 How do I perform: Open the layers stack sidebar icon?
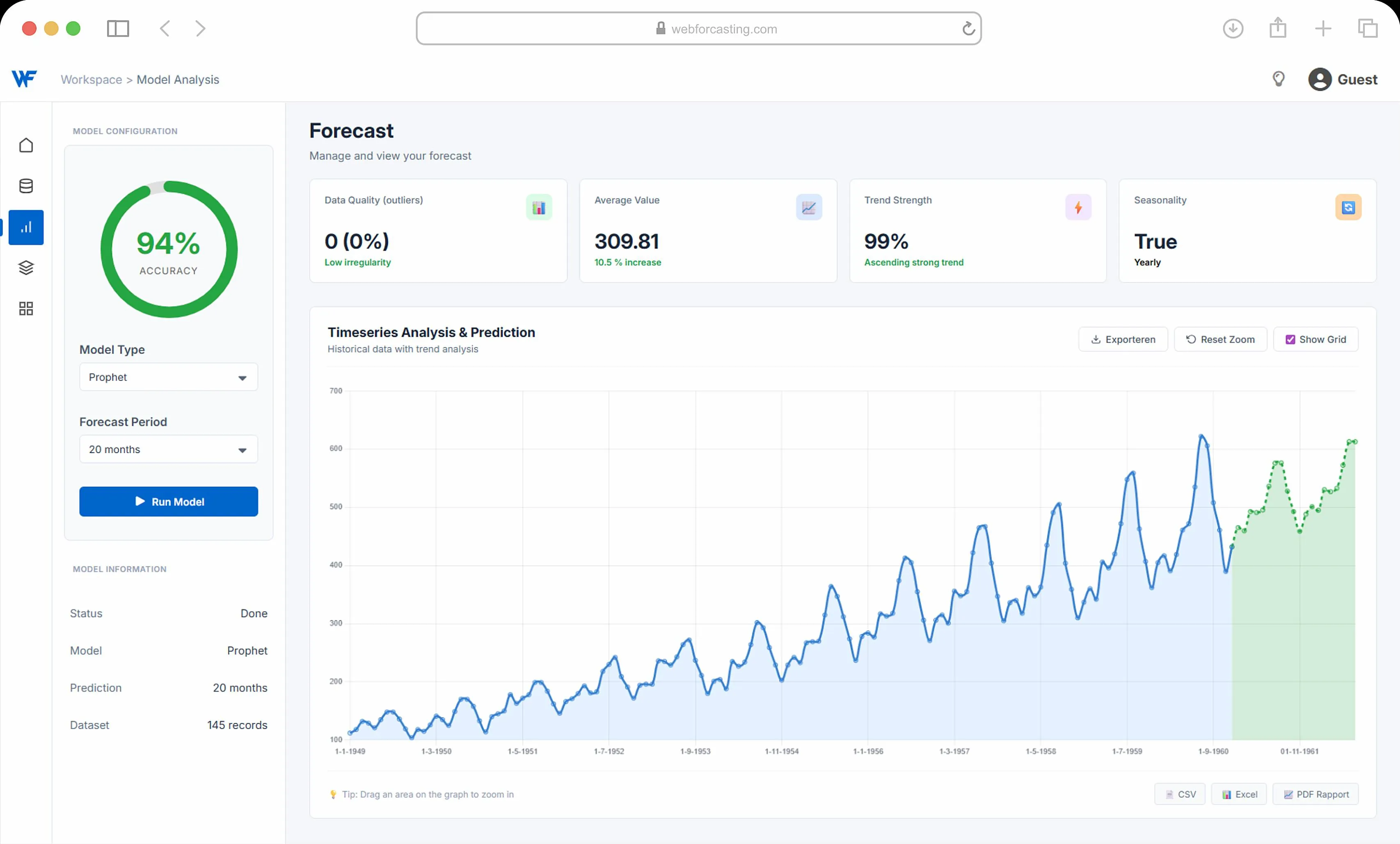point(26,268)
